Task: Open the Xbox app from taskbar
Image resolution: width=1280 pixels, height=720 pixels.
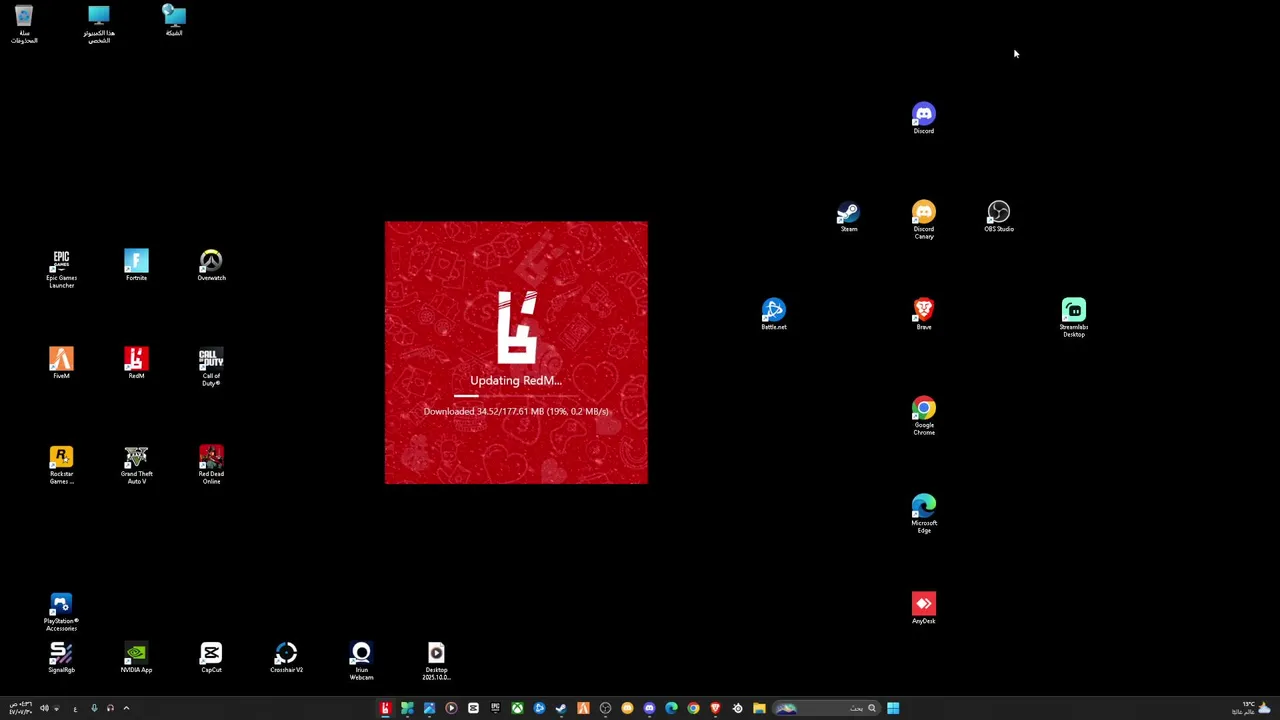Action: (x=517, y=708)
